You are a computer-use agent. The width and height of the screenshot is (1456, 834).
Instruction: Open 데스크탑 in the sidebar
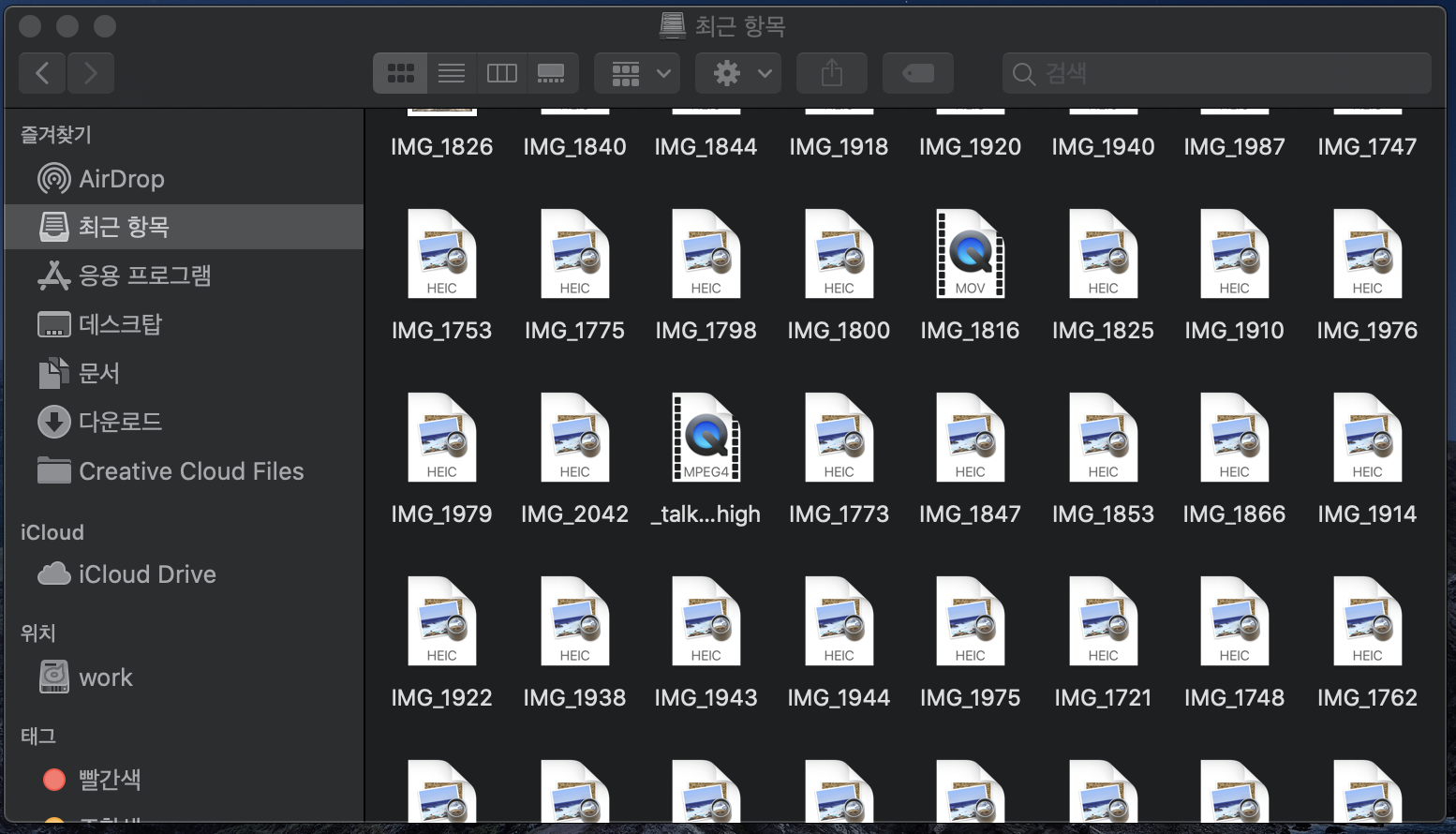[x=184, y=324]
